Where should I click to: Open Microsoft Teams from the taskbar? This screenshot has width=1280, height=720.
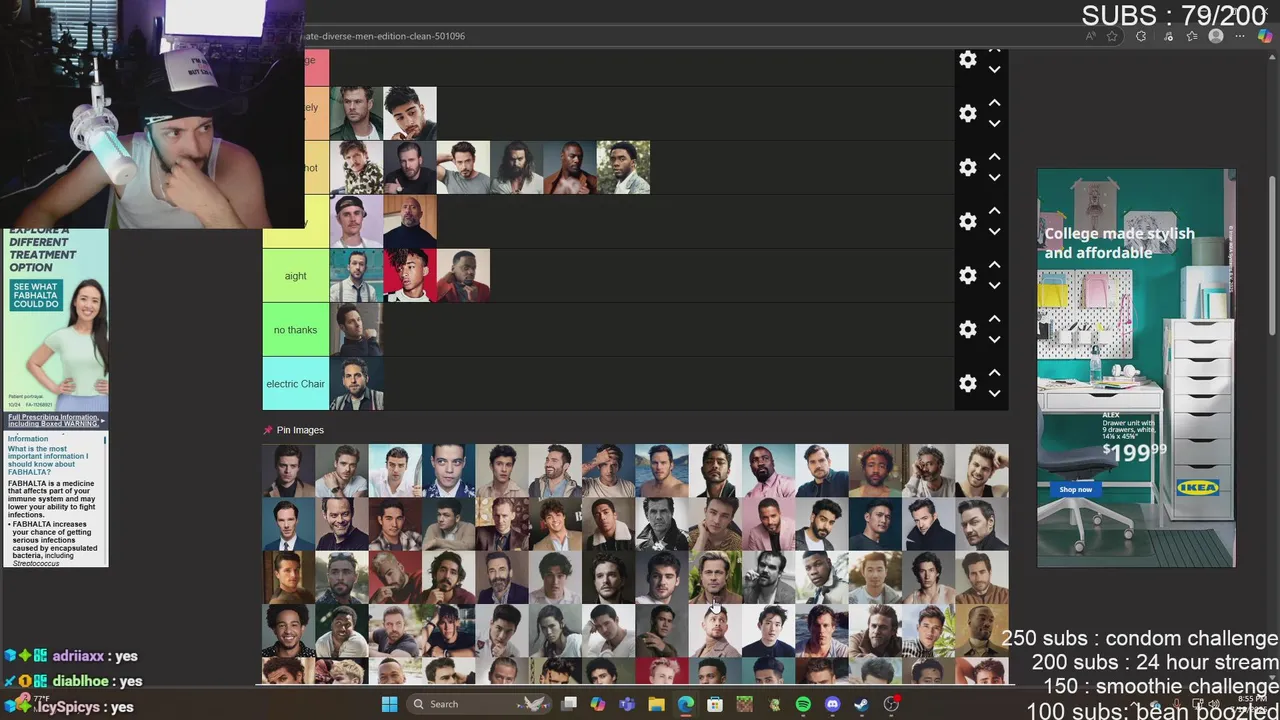tap(627, 704)
